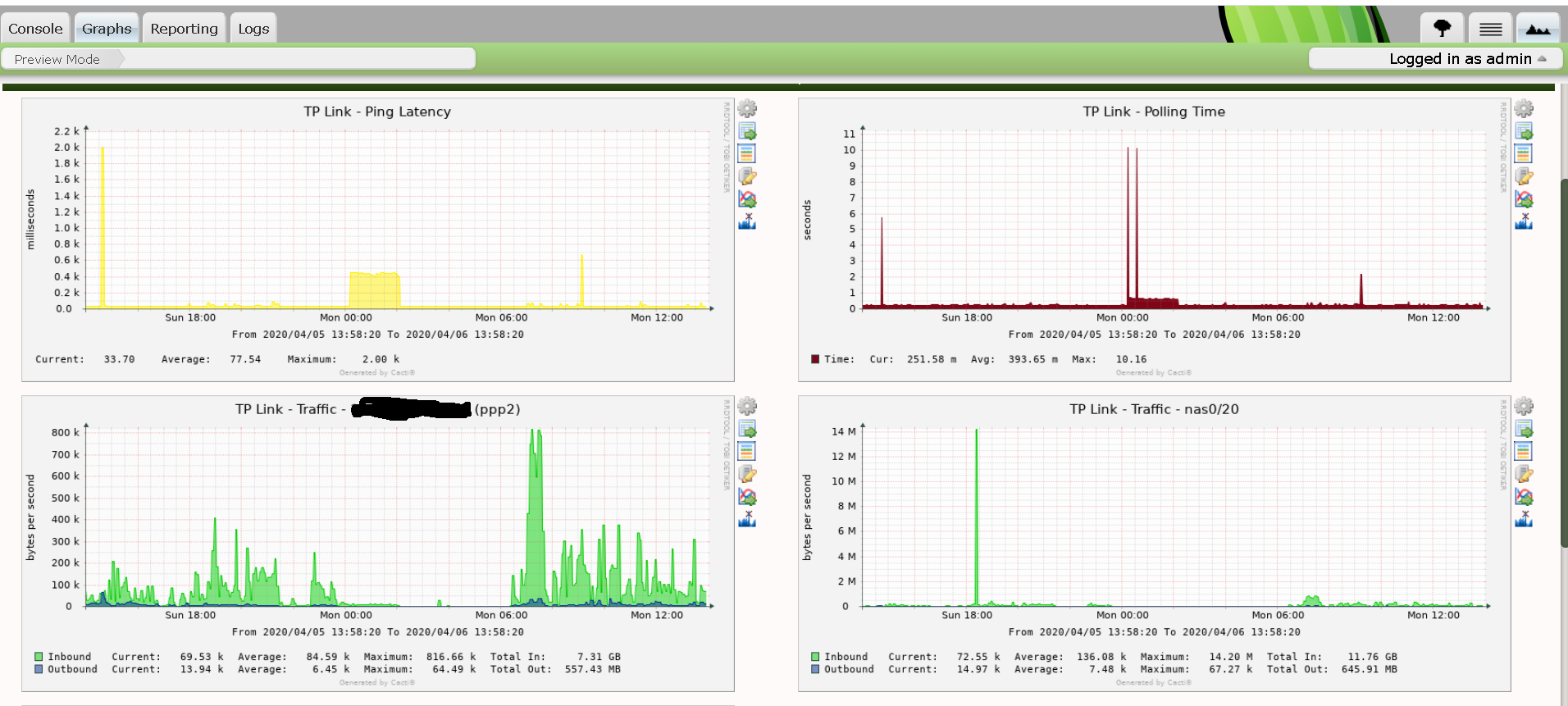This screenshot has height=706, width=1568.
Task: Open gear settings for Polling Time graph
Action: [1524, 108]
